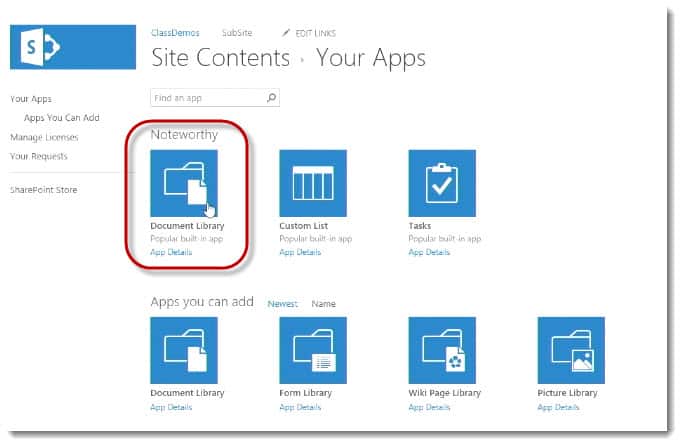Open Manage Licenses in sidebar
Screen dimensions: 682x446
(44, 137)
